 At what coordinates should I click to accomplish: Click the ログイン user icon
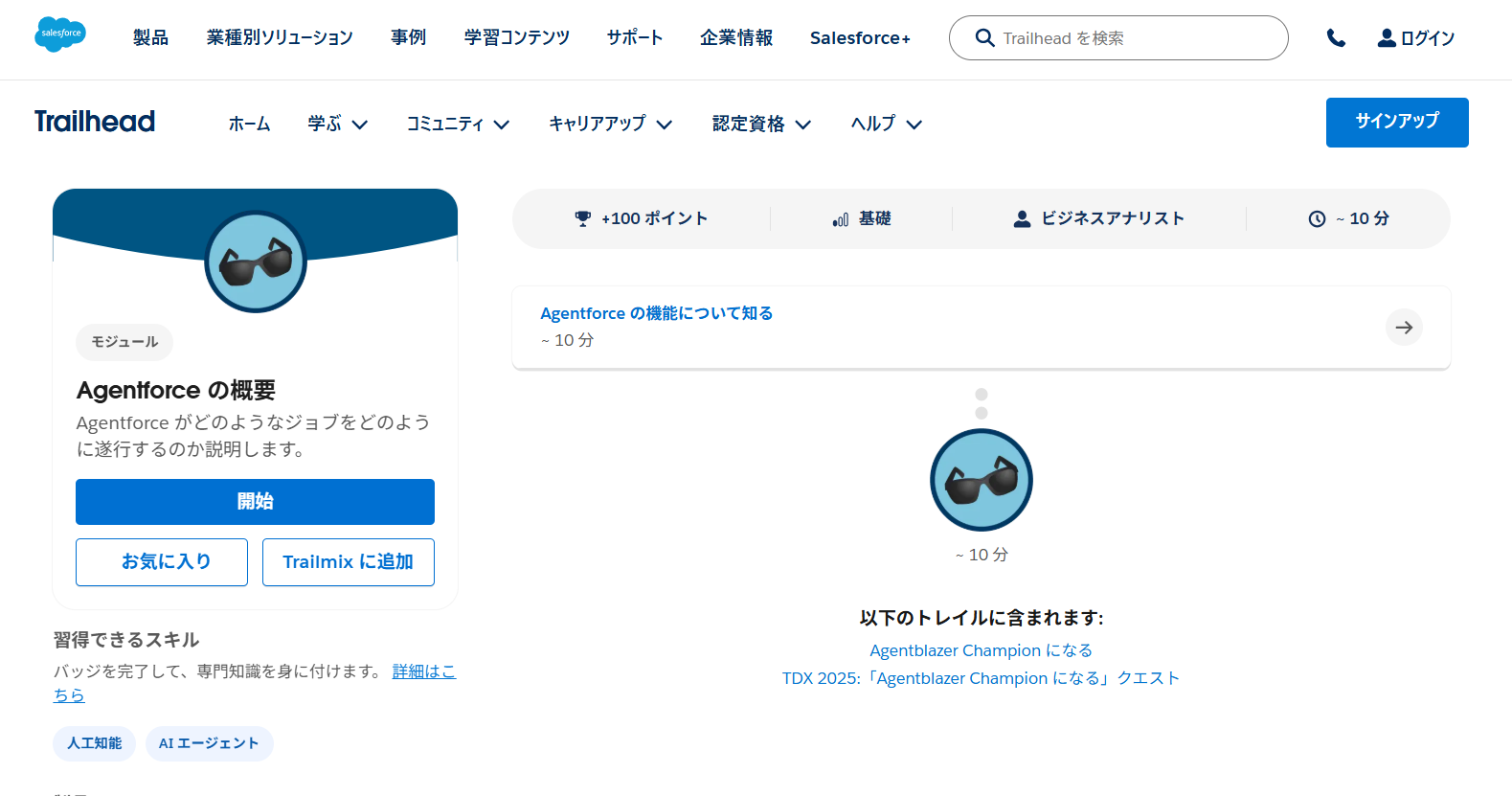[1386, 38]
